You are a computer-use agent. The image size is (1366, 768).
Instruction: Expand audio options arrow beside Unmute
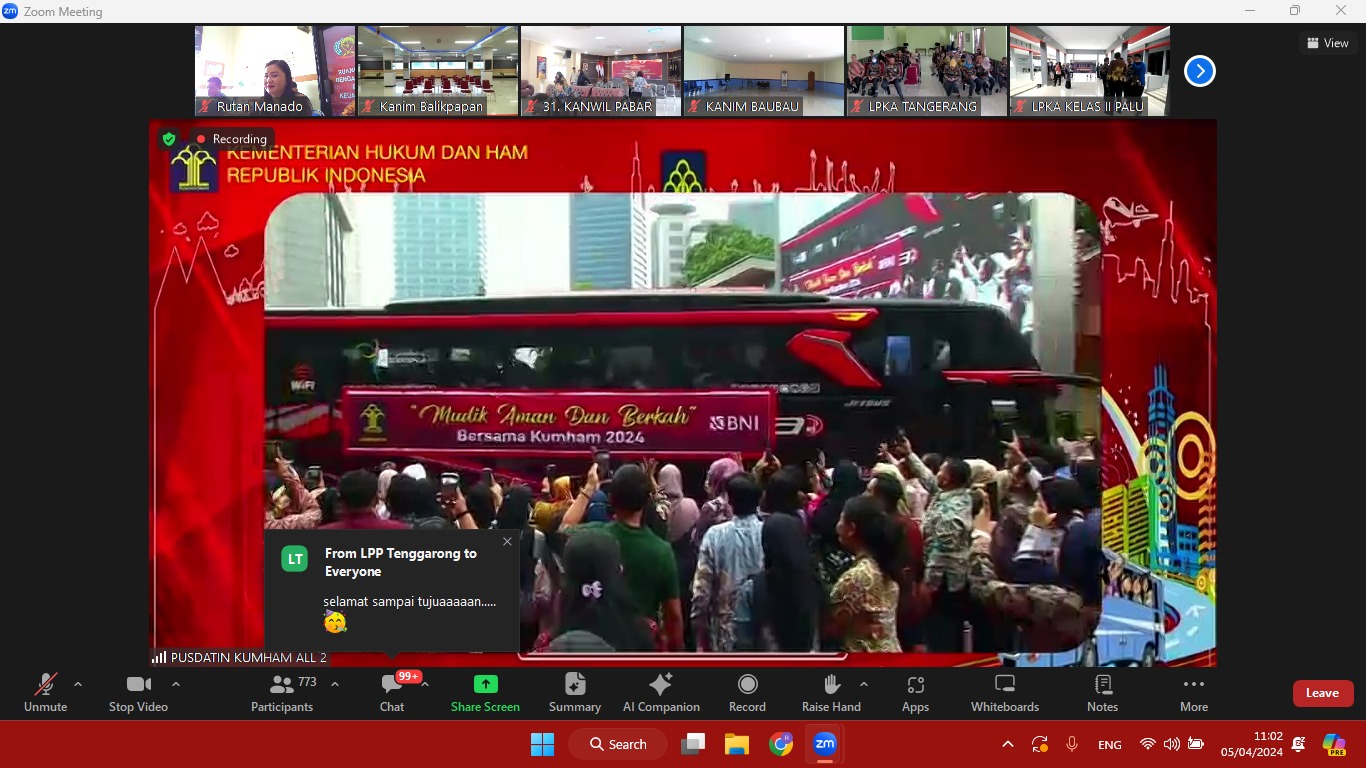click(78, 684)
